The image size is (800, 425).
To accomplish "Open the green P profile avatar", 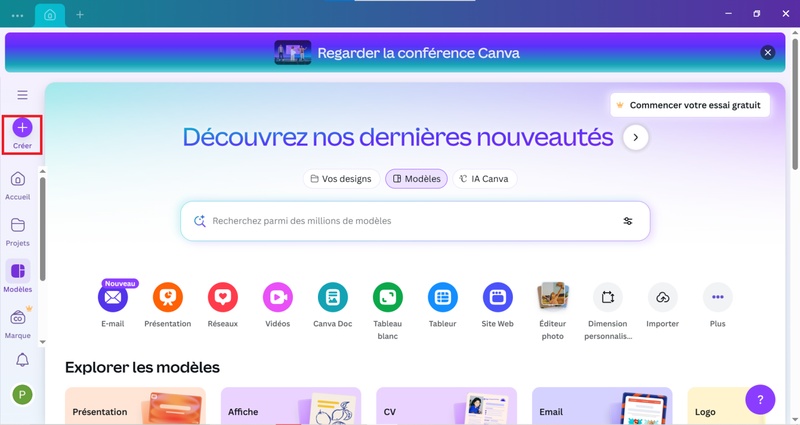I will (x=22, y=394).
